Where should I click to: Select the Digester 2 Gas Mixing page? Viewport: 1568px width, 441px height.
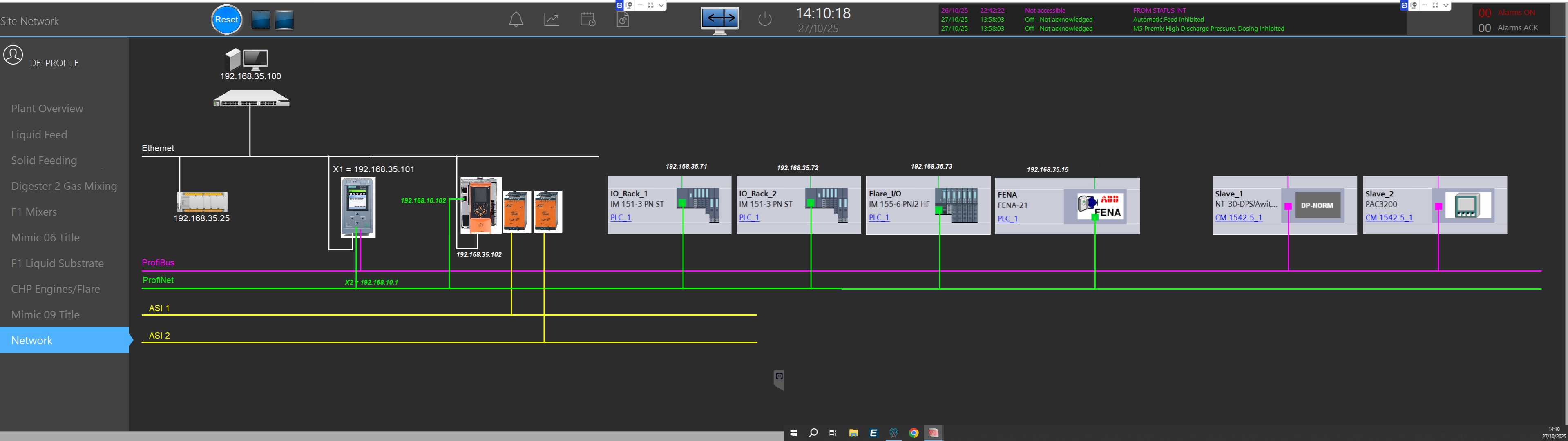point(64,186)
